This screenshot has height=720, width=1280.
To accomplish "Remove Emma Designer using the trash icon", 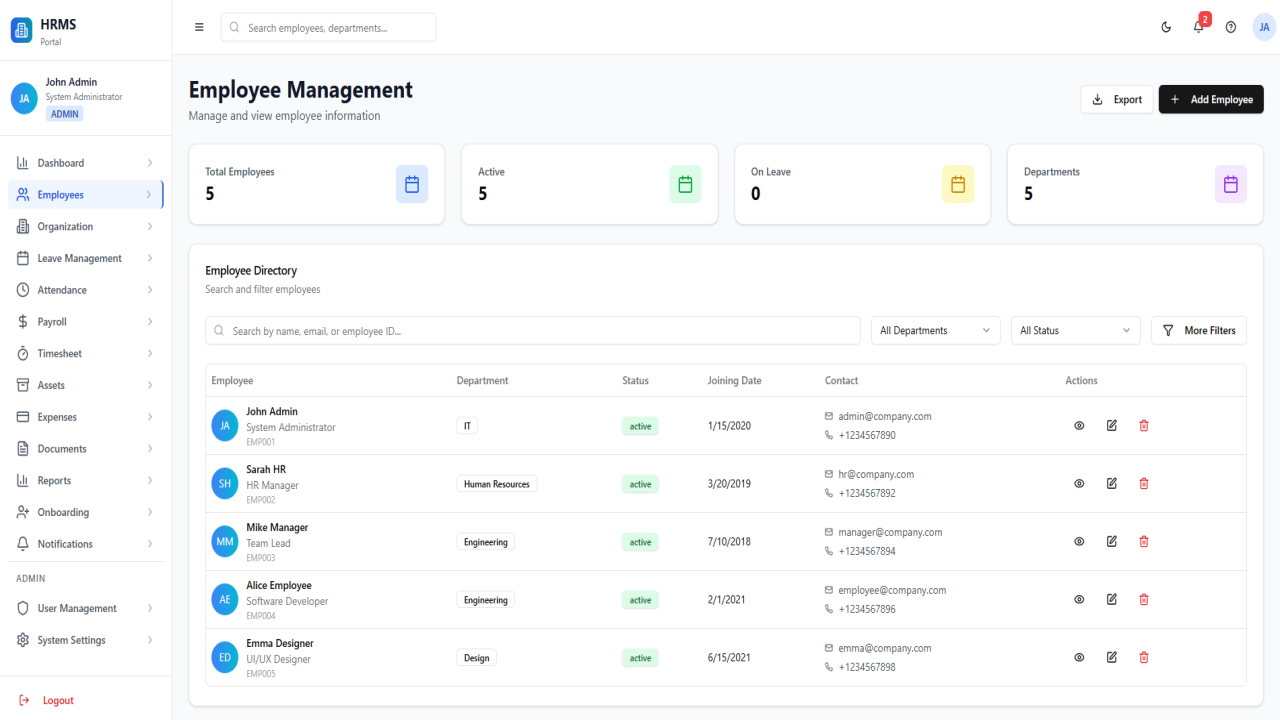I will point(1144,657).
